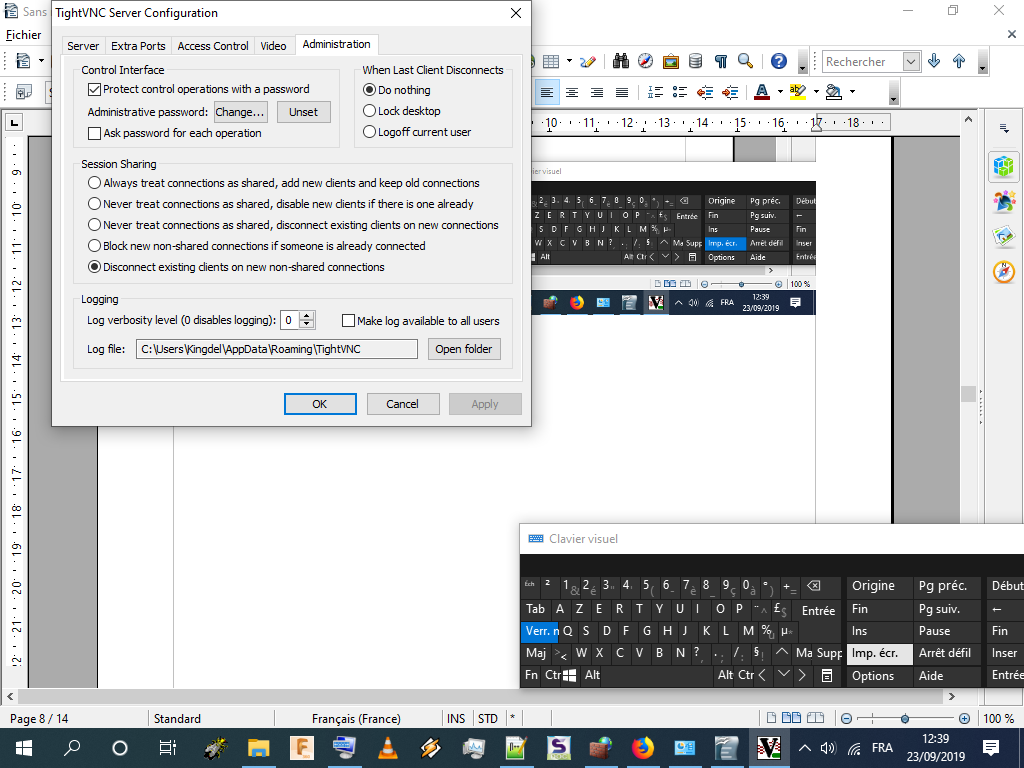Image resolution: width=1024 pixels, height=768 pixels.
Task: Switch to the Video tab
Action: pyautogui.click(x=274, y=46)
